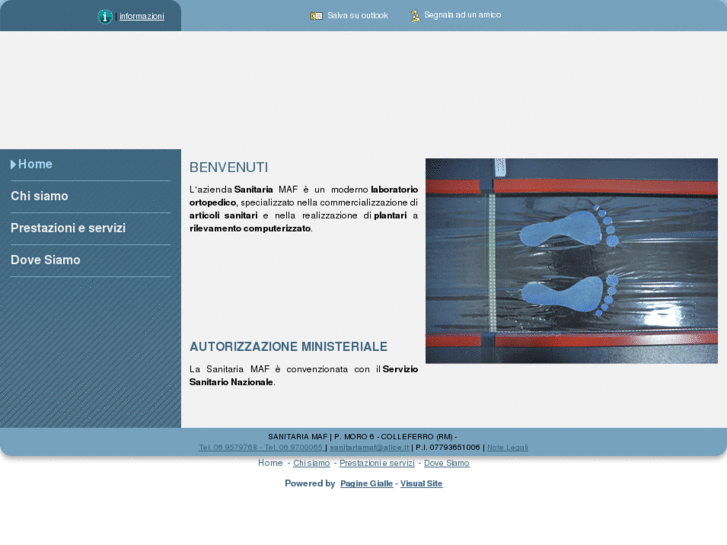
Task: Open Prestazioni e servizi in the sidebar menu
Action: (68, 228)
